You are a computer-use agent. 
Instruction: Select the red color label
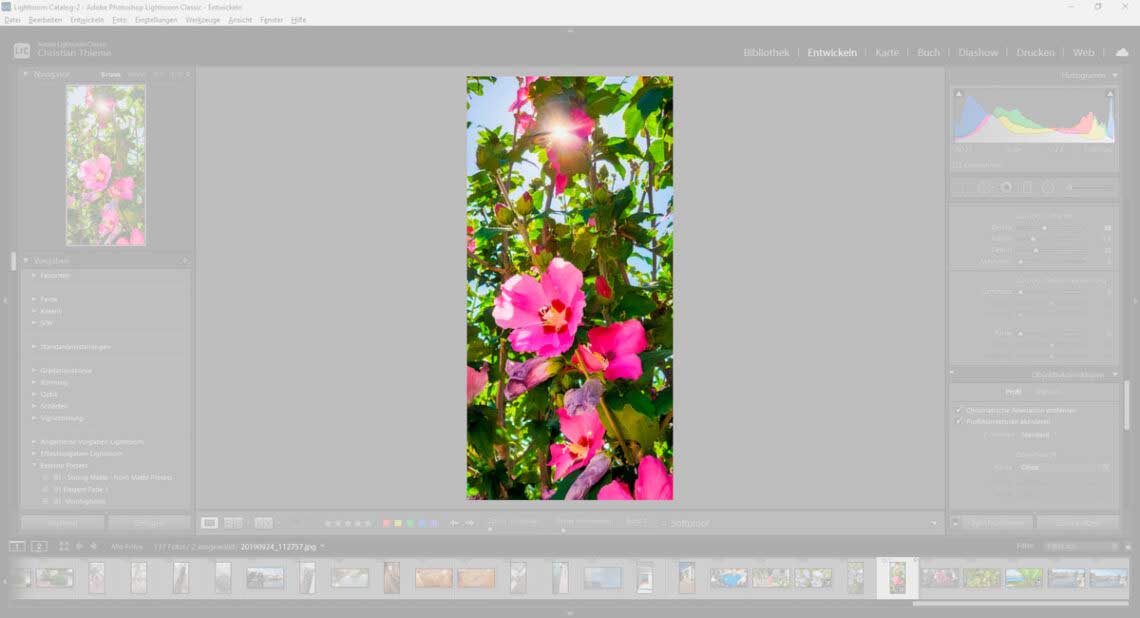387,523
